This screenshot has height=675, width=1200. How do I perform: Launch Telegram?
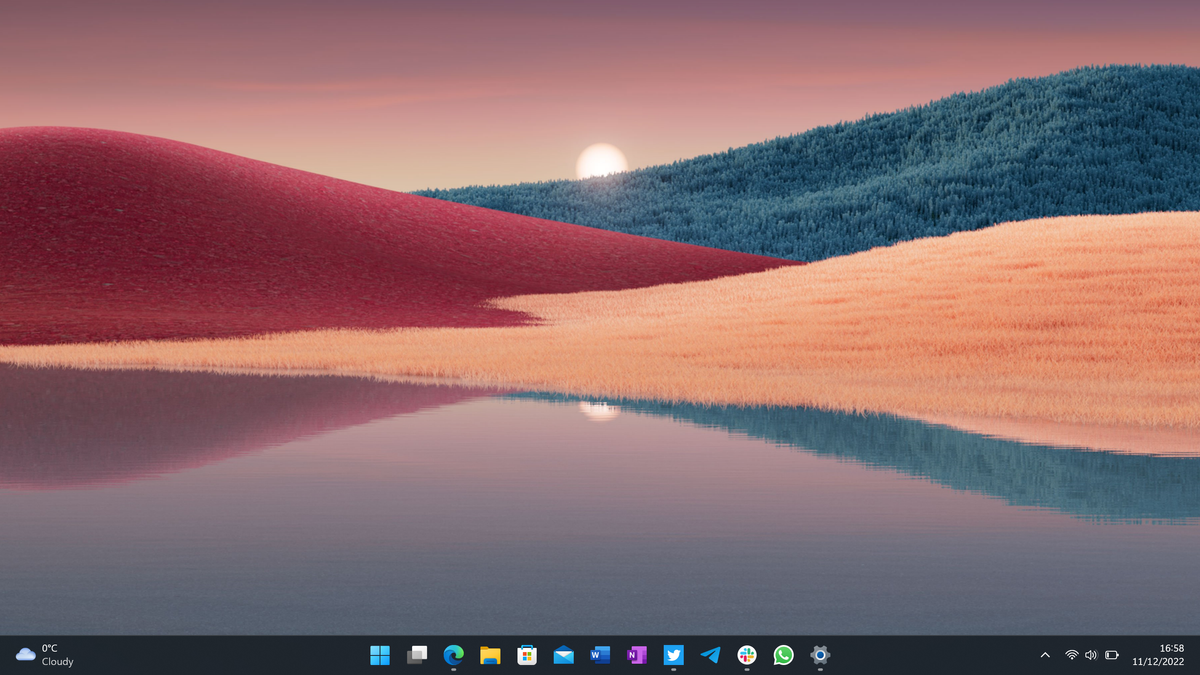click(x=710, y=656)
